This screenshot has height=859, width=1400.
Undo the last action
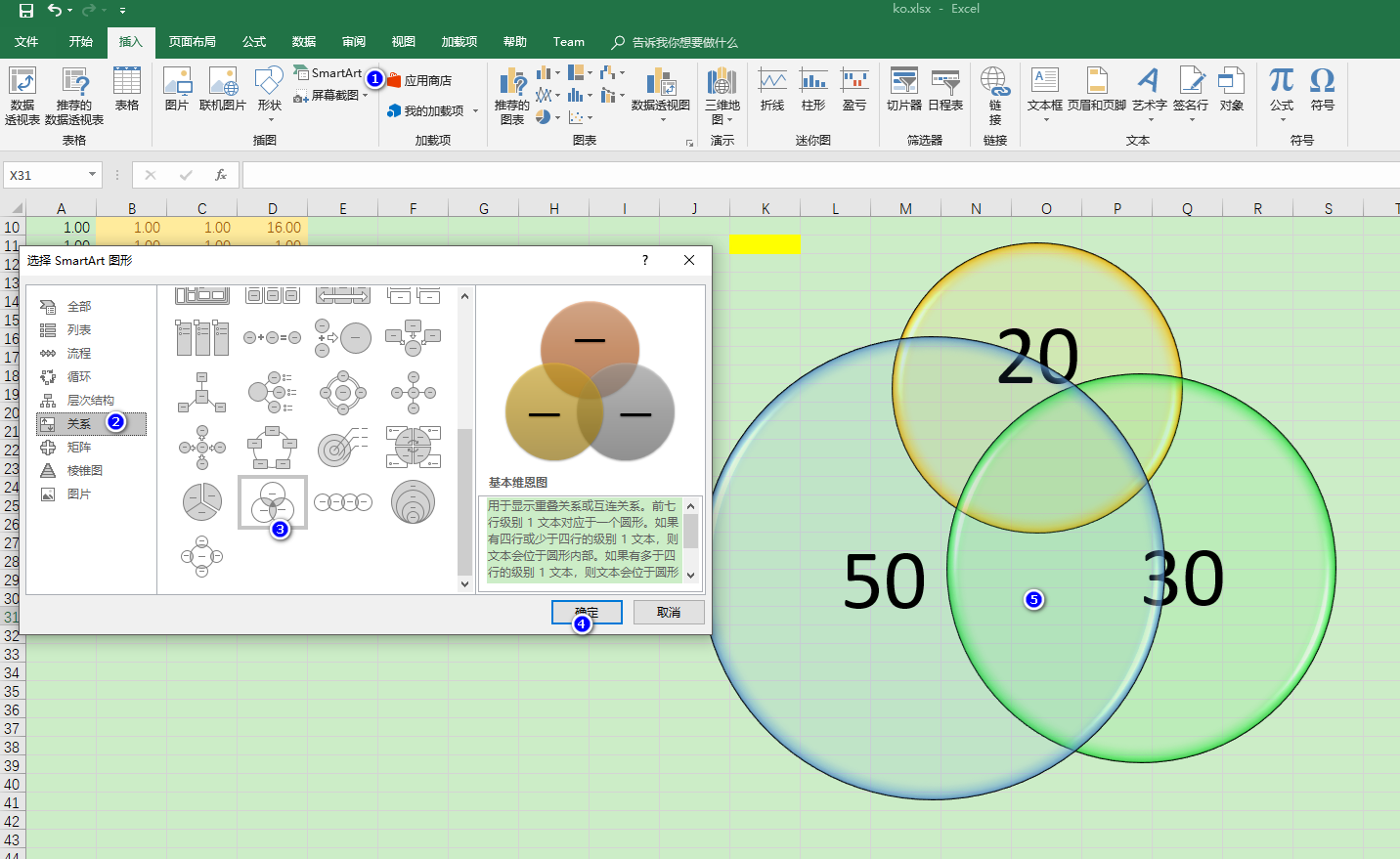tap(56, 11)
